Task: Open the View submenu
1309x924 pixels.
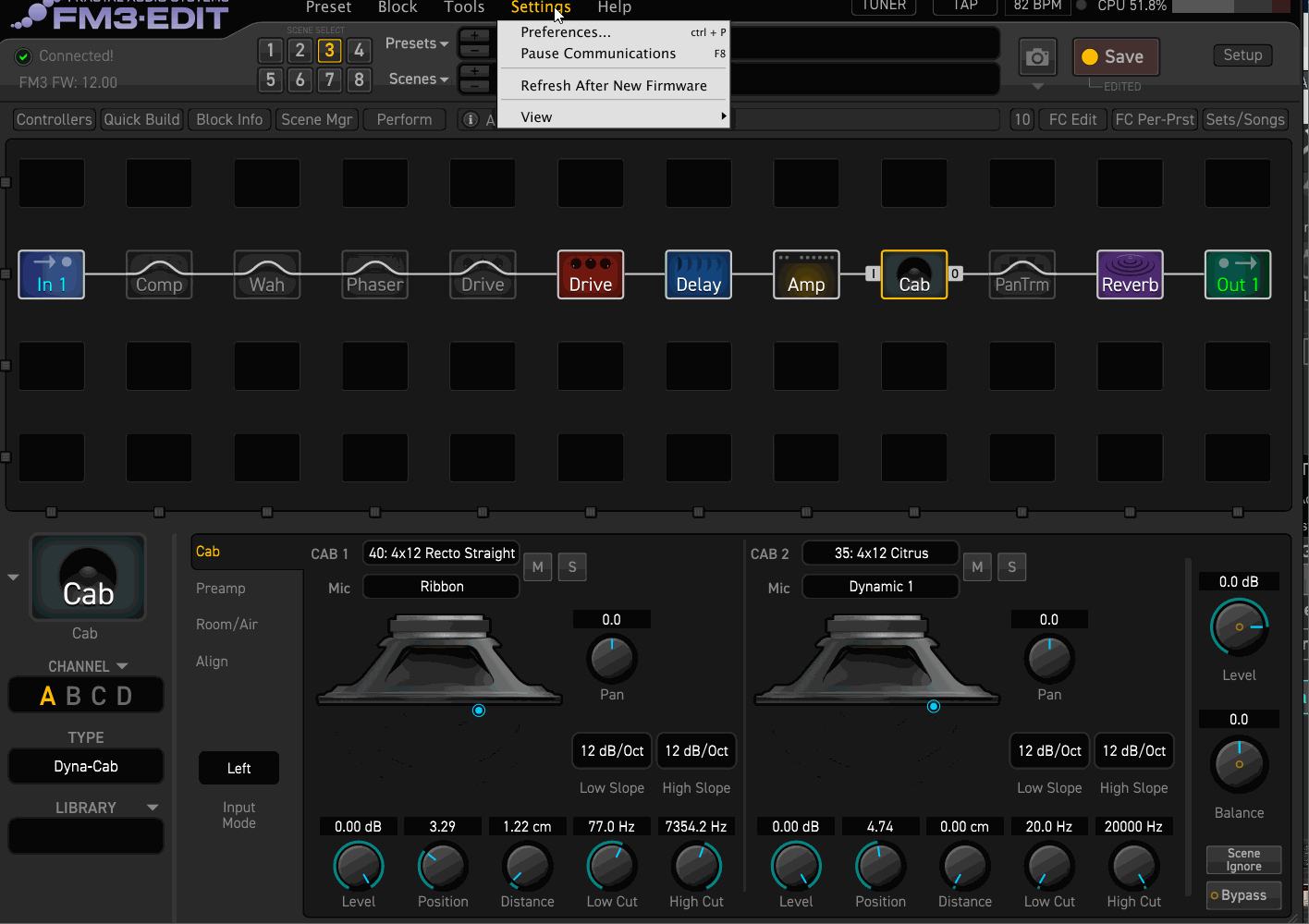Action: [x=614, y=117]
